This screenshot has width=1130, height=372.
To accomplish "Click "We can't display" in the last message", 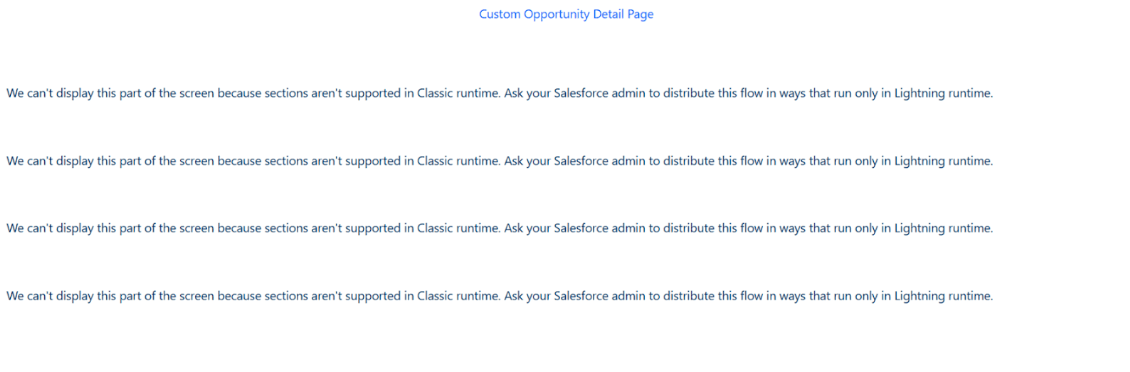I will click(50, 296).
